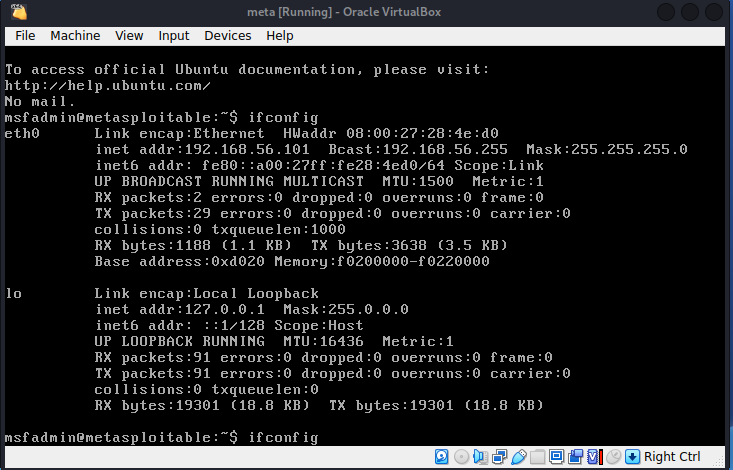Viewport: 733px width, 470px height.
Task: Click the network adapters indicator icon
Action: point(499,456)
